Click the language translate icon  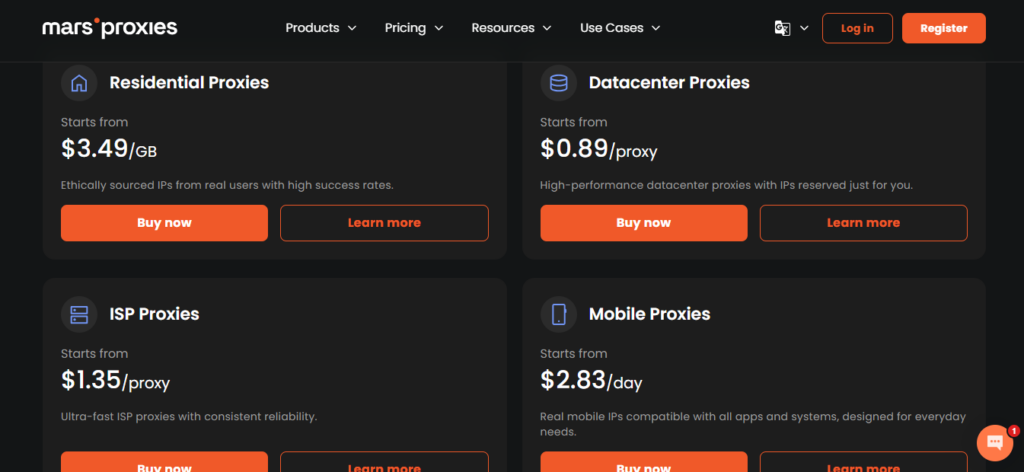pos(782,28)
